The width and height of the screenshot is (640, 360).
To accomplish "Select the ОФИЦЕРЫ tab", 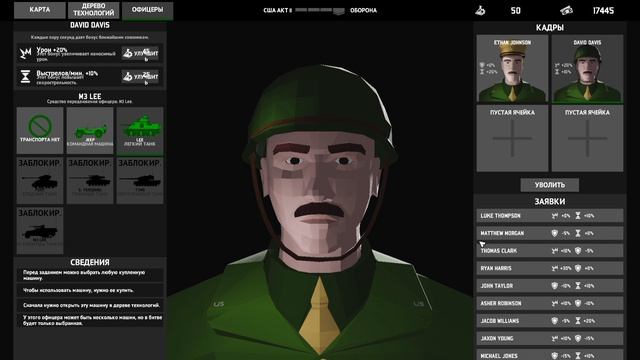I will pyautogui.click(x=147, y=10).
